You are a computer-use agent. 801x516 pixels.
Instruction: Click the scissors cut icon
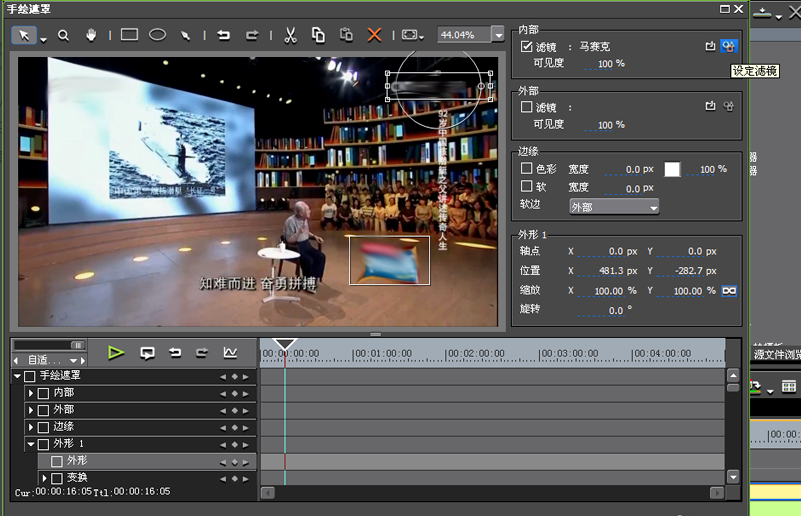tap(290, 35)
